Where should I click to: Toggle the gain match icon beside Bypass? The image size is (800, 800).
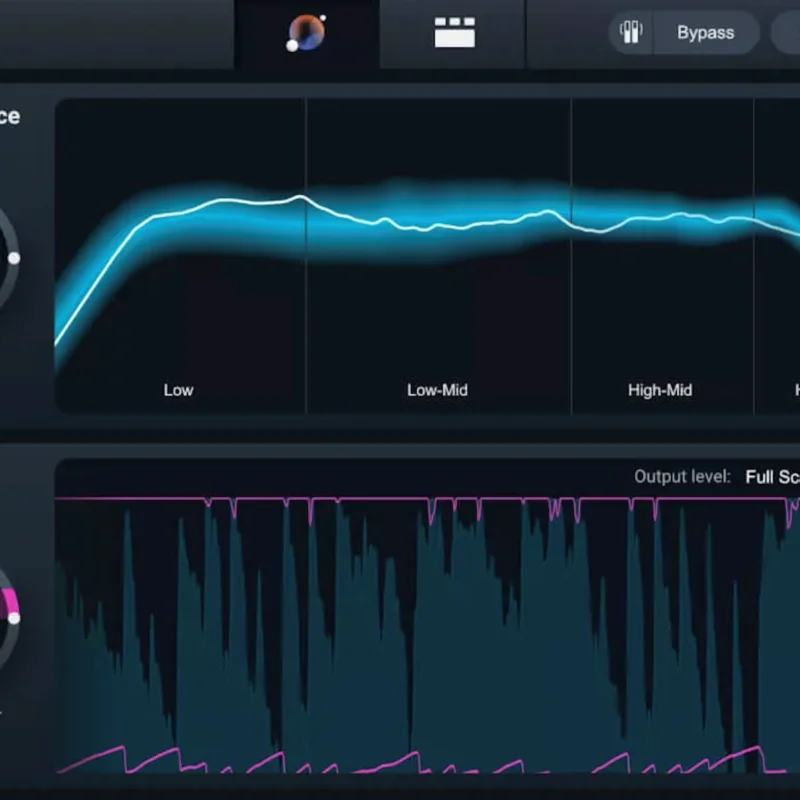[x=631, y=33]
